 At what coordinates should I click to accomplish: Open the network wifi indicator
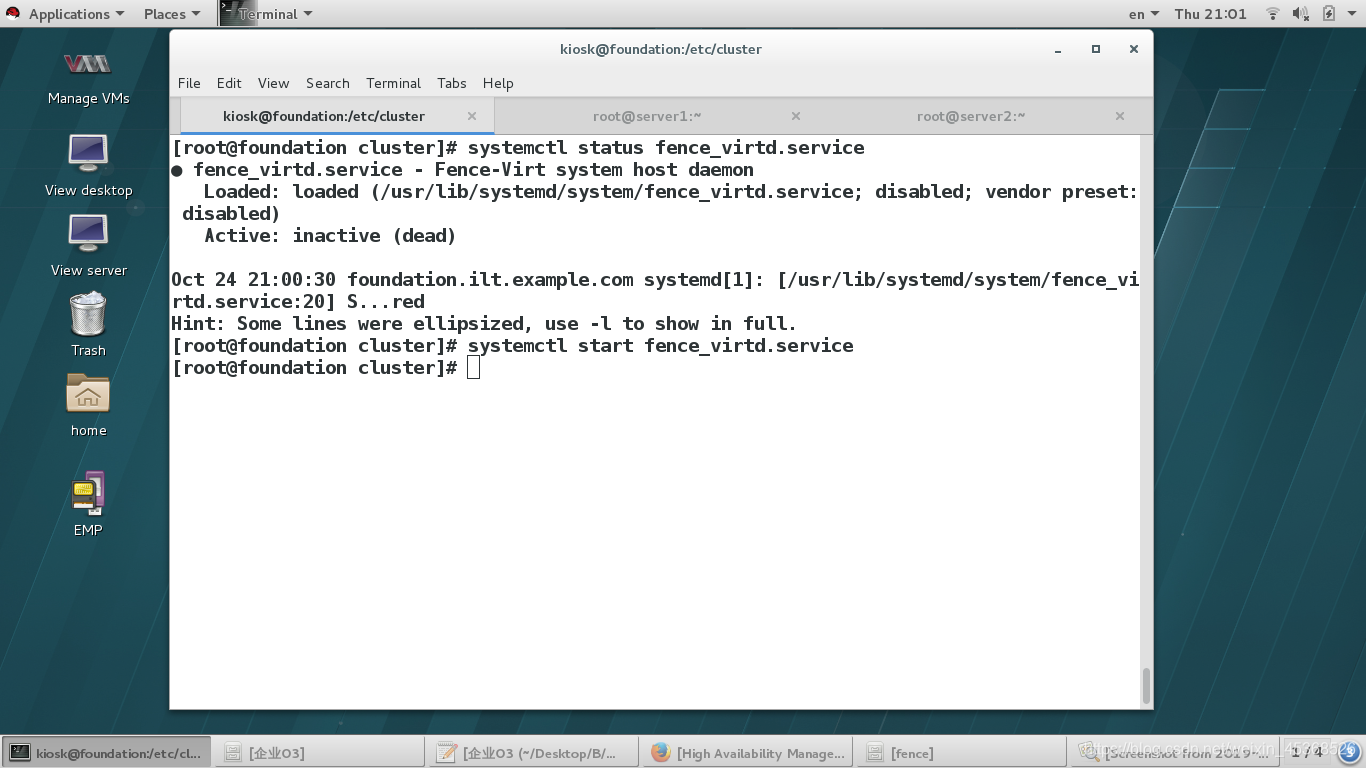coord(1273,13)
